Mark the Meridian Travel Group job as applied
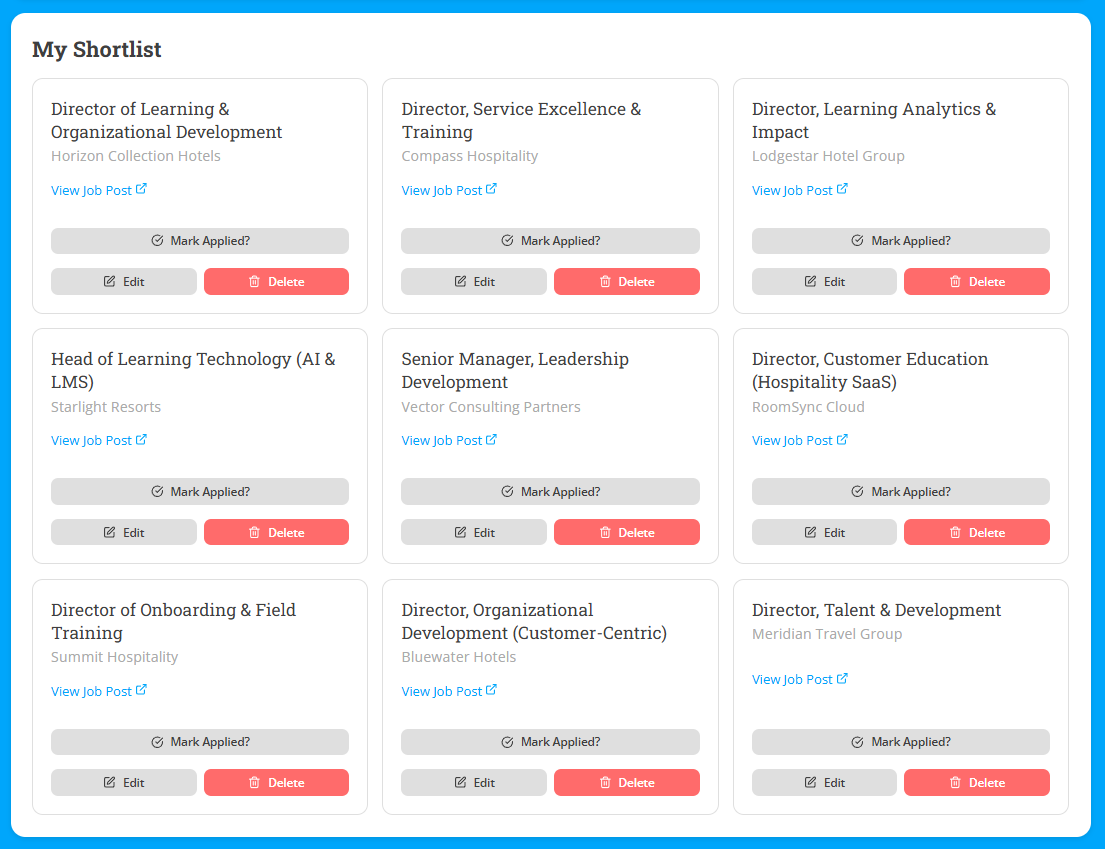This screenshot has height=849, width=1105. coord(900,742)
